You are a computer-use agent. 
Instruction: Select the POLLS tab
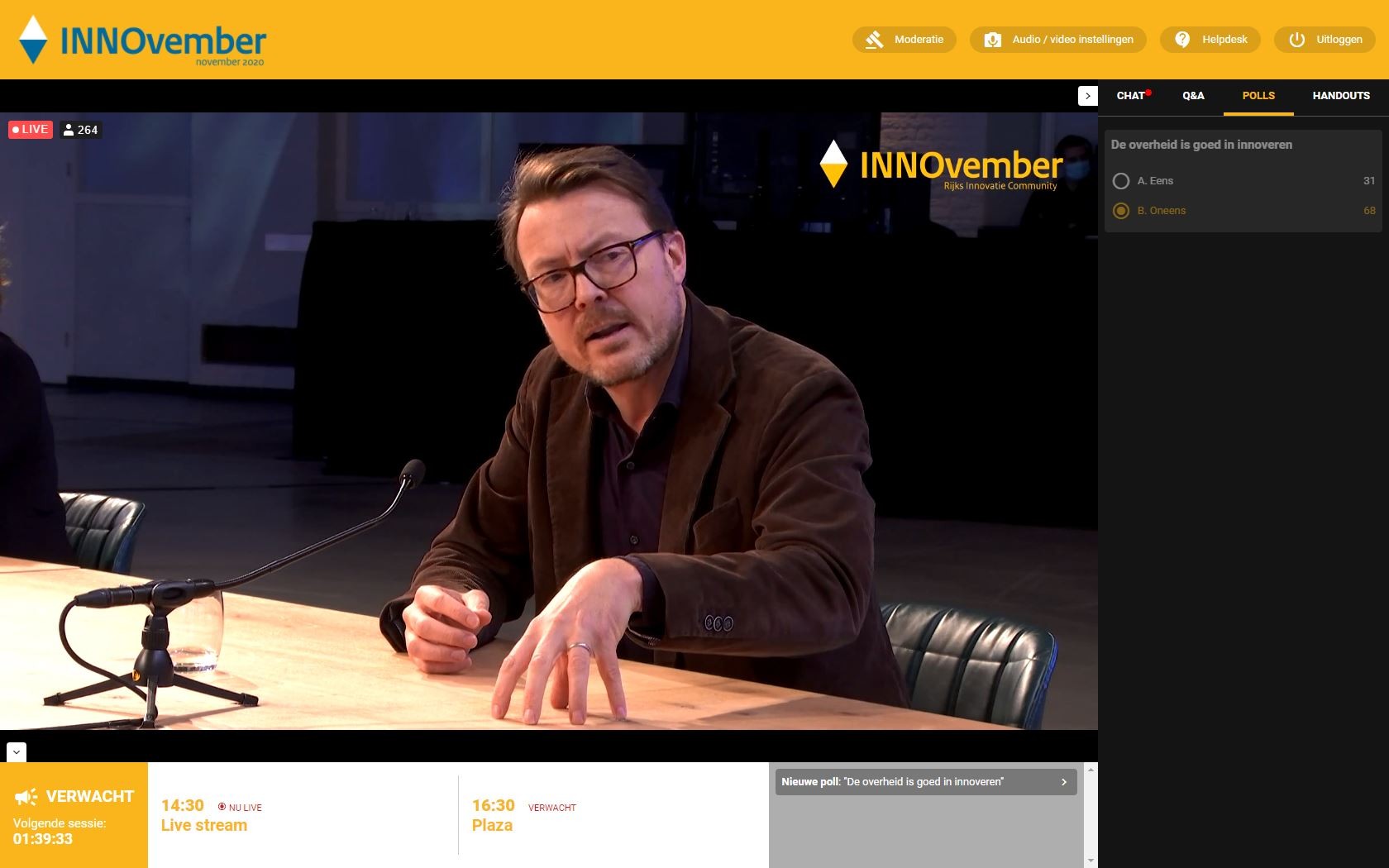coord(1258,96)
